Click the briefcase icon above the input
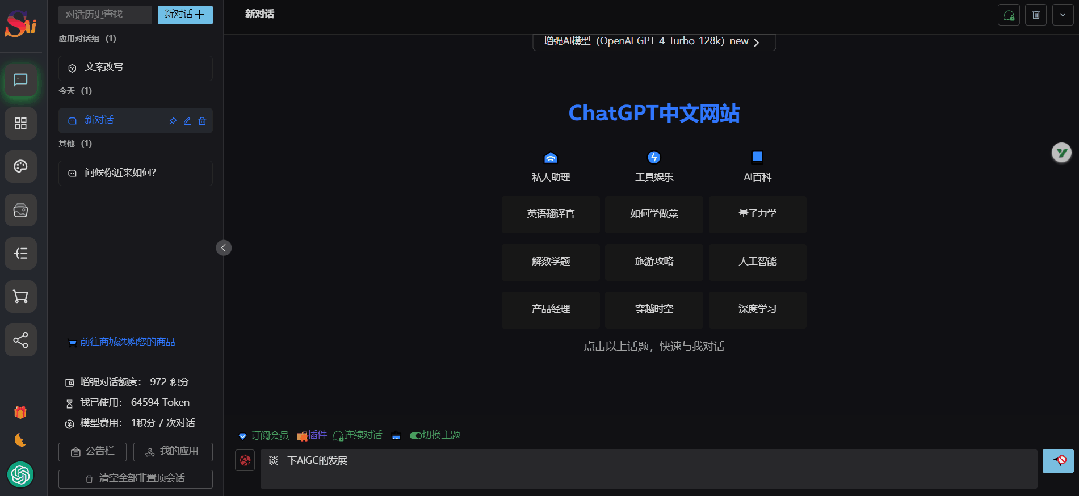The image size is (1079, 496). click(x=396, y=435)
